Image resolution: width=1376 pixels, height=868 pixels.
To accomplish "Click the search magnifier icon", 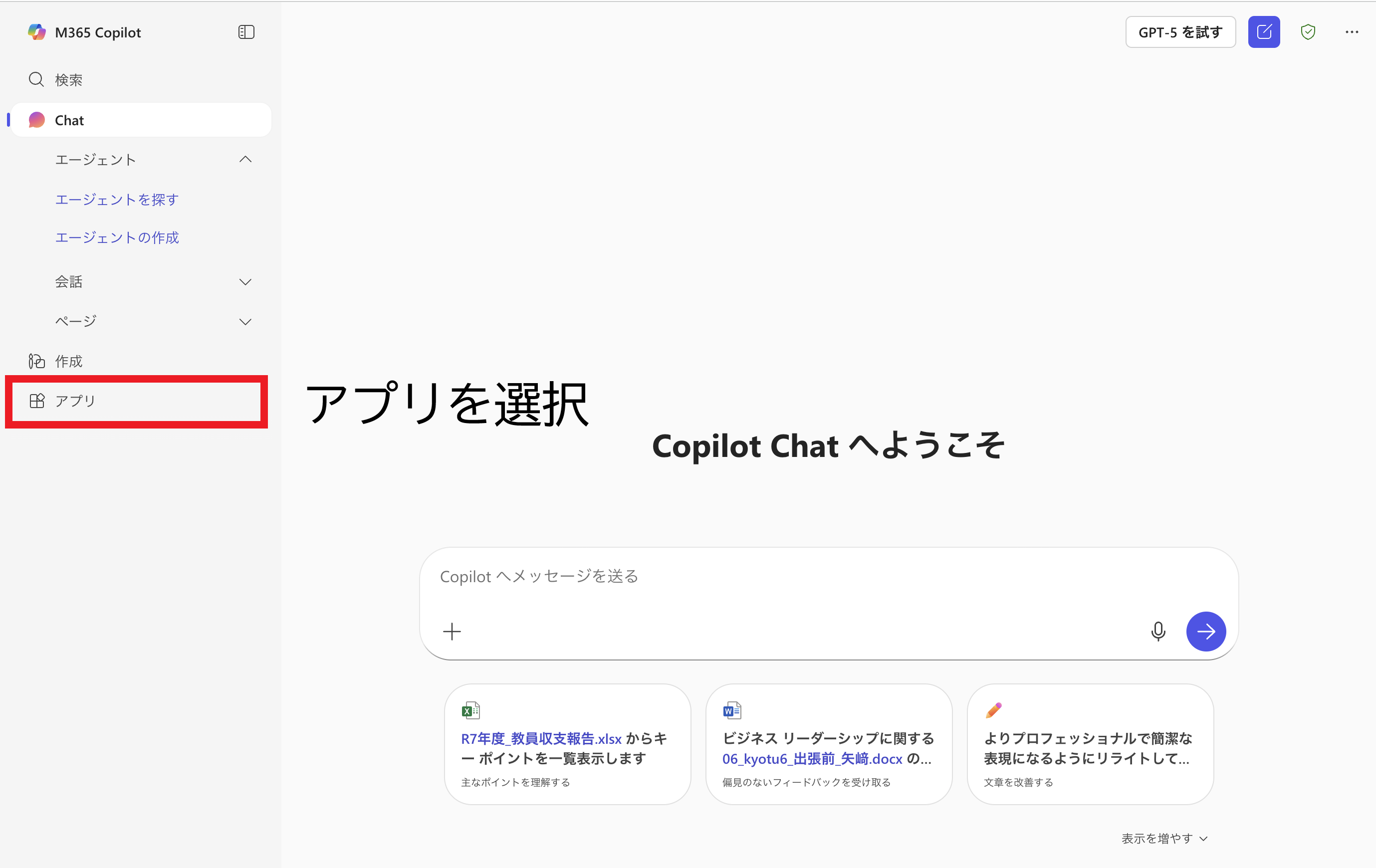I will click(x=36, y=79).
